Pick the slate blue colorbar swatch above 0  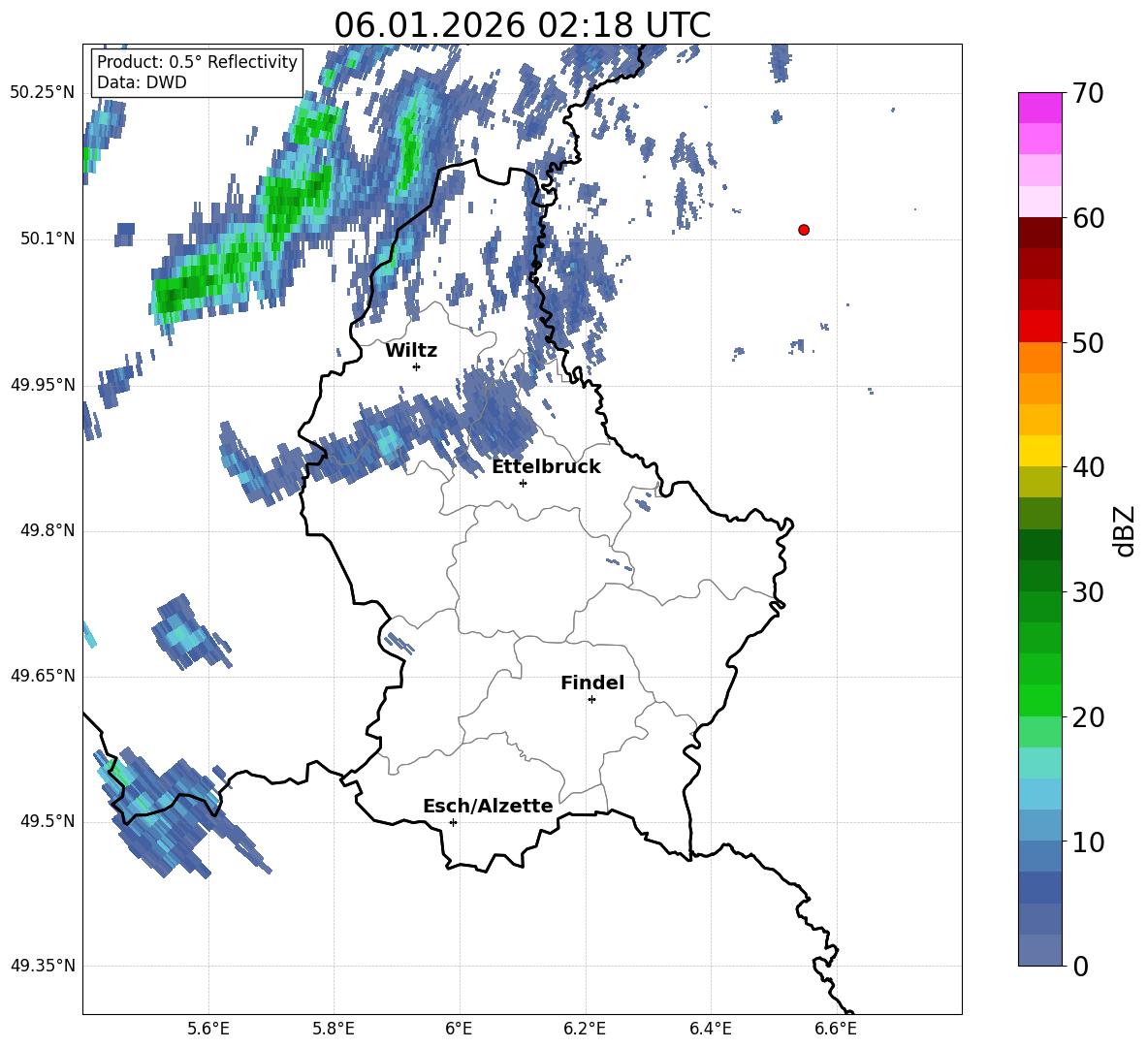pyautogui.click(x=1039, y=951)
